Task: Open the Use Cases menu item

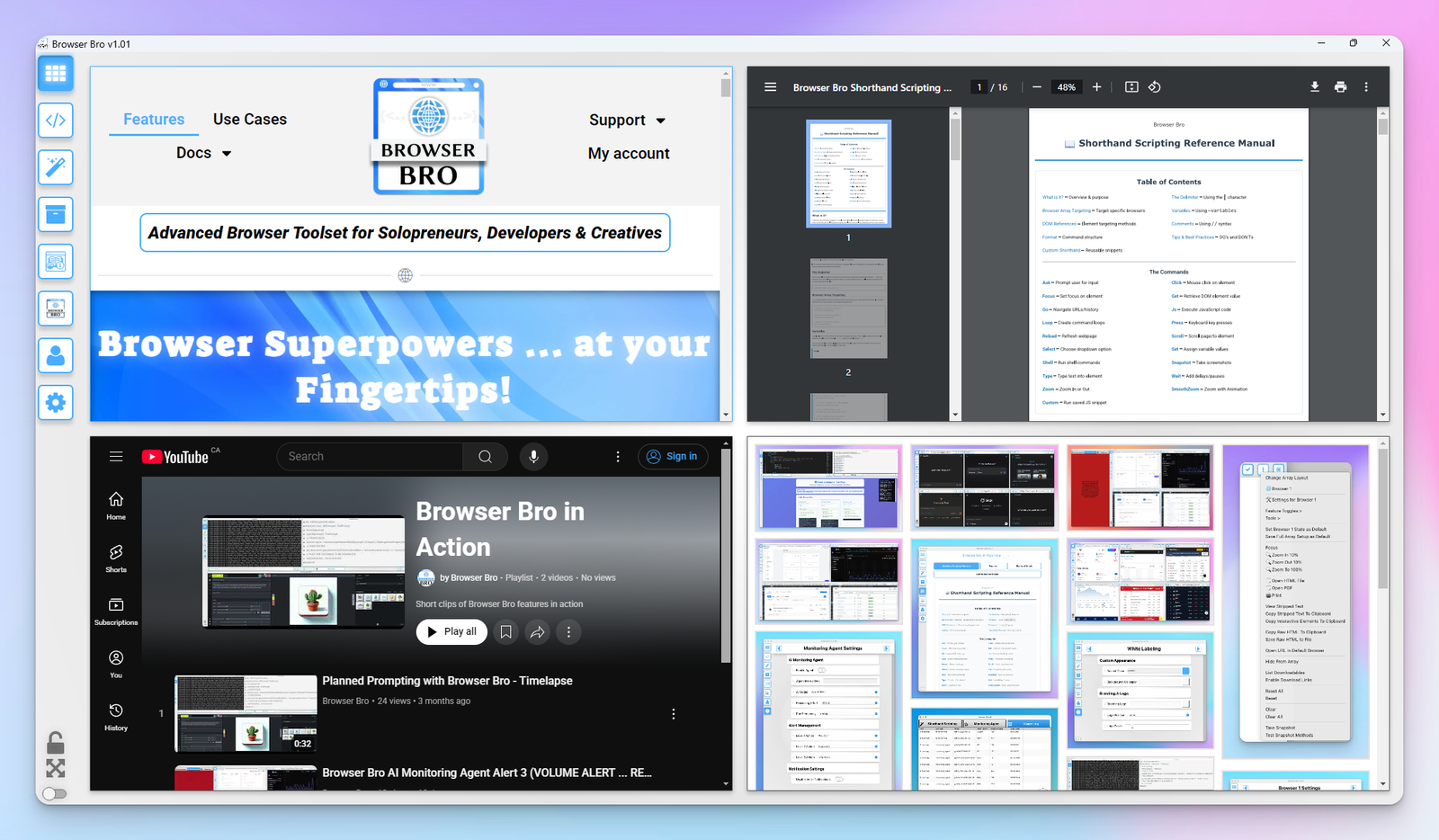Action: point(250,120)
